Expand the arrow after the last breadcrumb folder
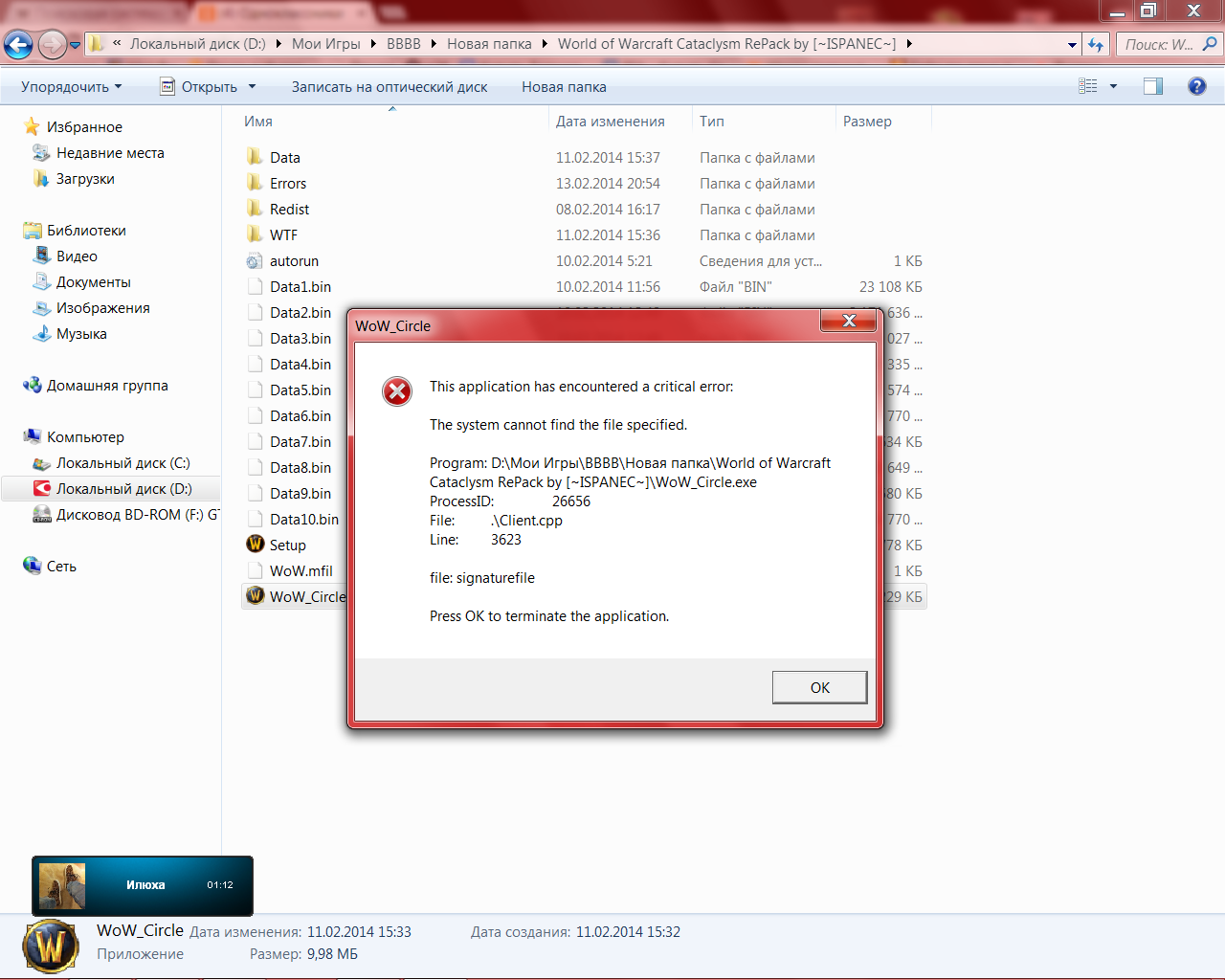Image resolution: width=1225 pixels, height=980 pixels. click(909, 44)
